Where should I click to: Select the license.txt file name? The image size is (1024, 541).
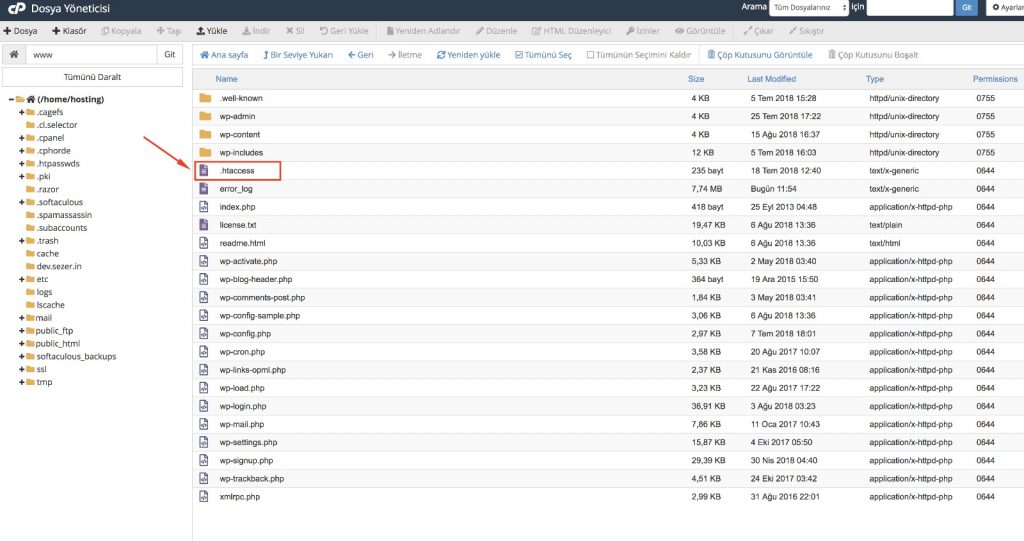[x=238, y=225]
